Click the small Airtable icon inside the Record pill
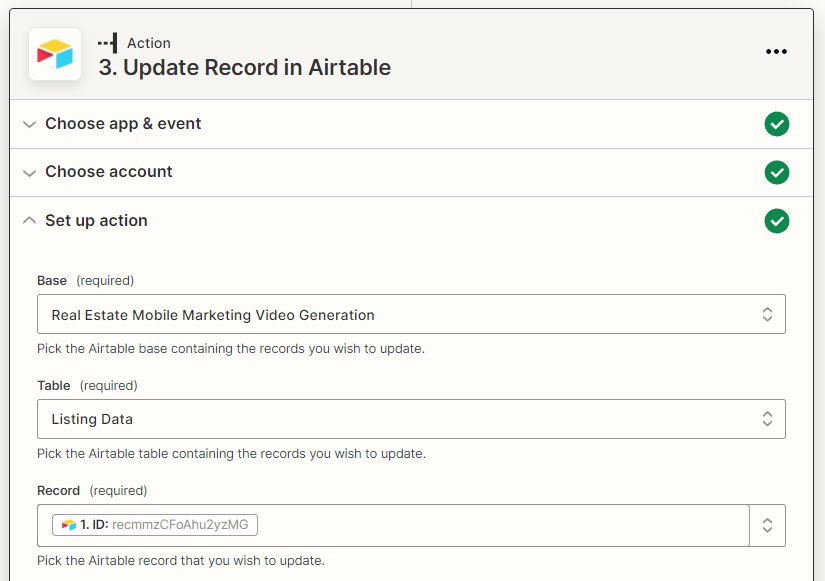Image resolution: width=825 pixels, height=581 pixels. (67, 524)
